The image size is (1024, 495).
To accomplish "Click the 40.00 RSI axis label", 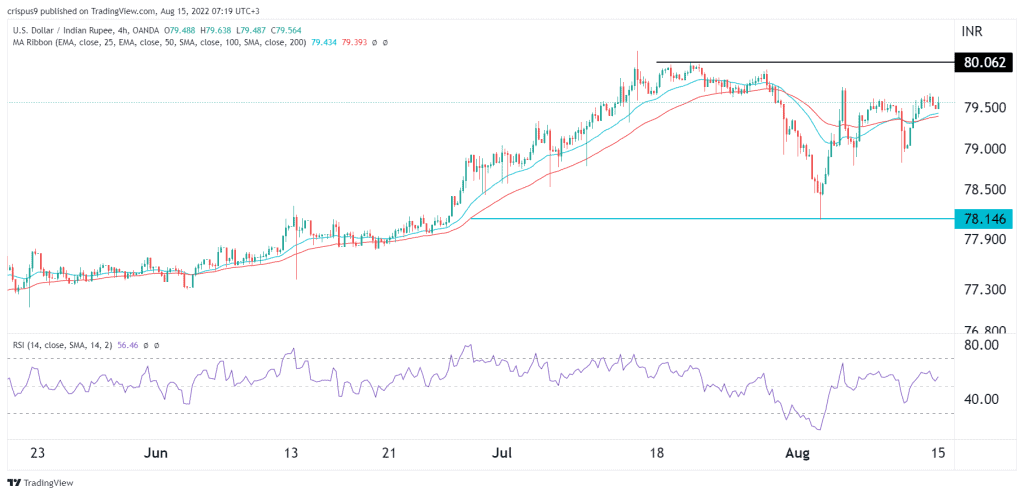I will click(x=981, y=399).
